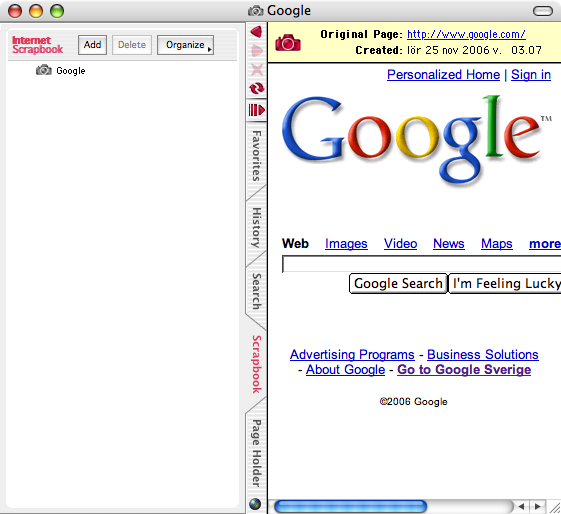
Task: Click the red refresh arrows icon
Action: coord(257,88)
